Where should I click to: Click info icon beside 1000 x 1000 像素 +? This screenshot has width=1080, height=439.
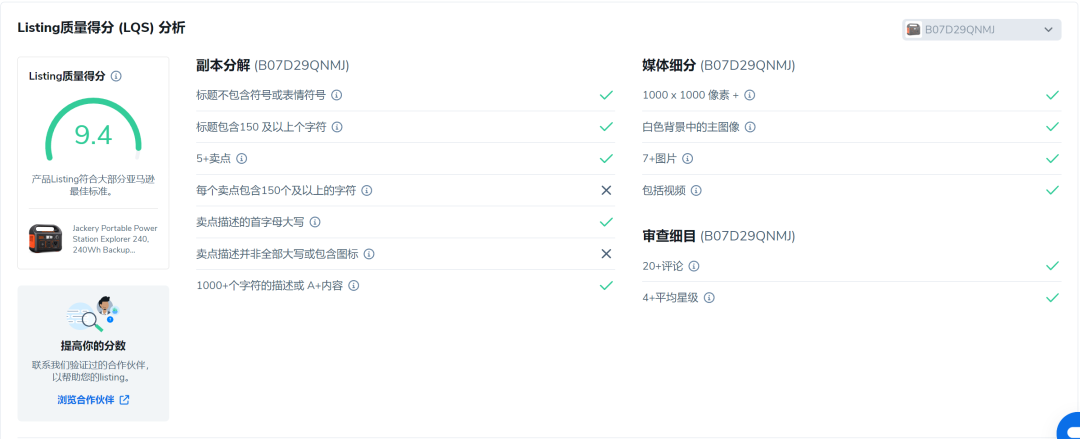tap(750, 95)
